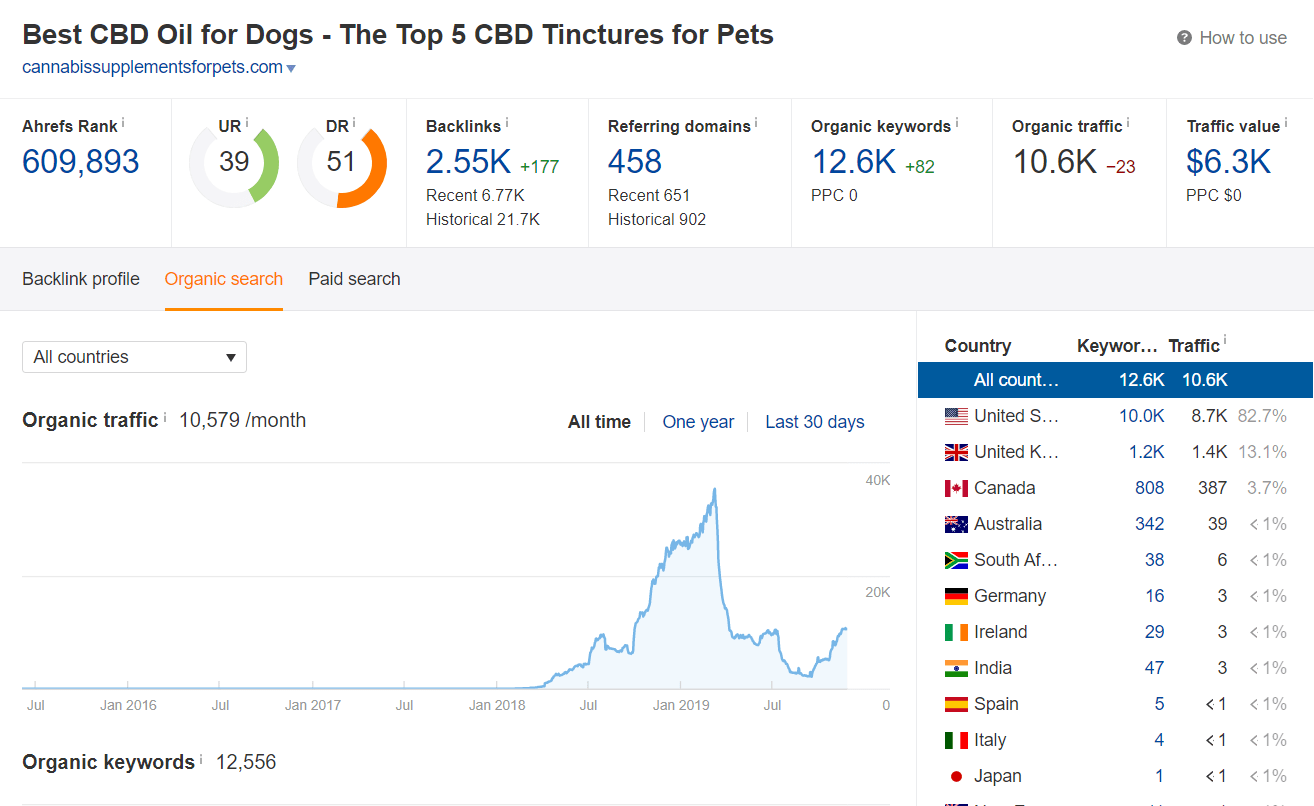Viewport: 1314px width, 806px height.
Task: Select the Last 30 days chart range
Action: pos(815,422)
